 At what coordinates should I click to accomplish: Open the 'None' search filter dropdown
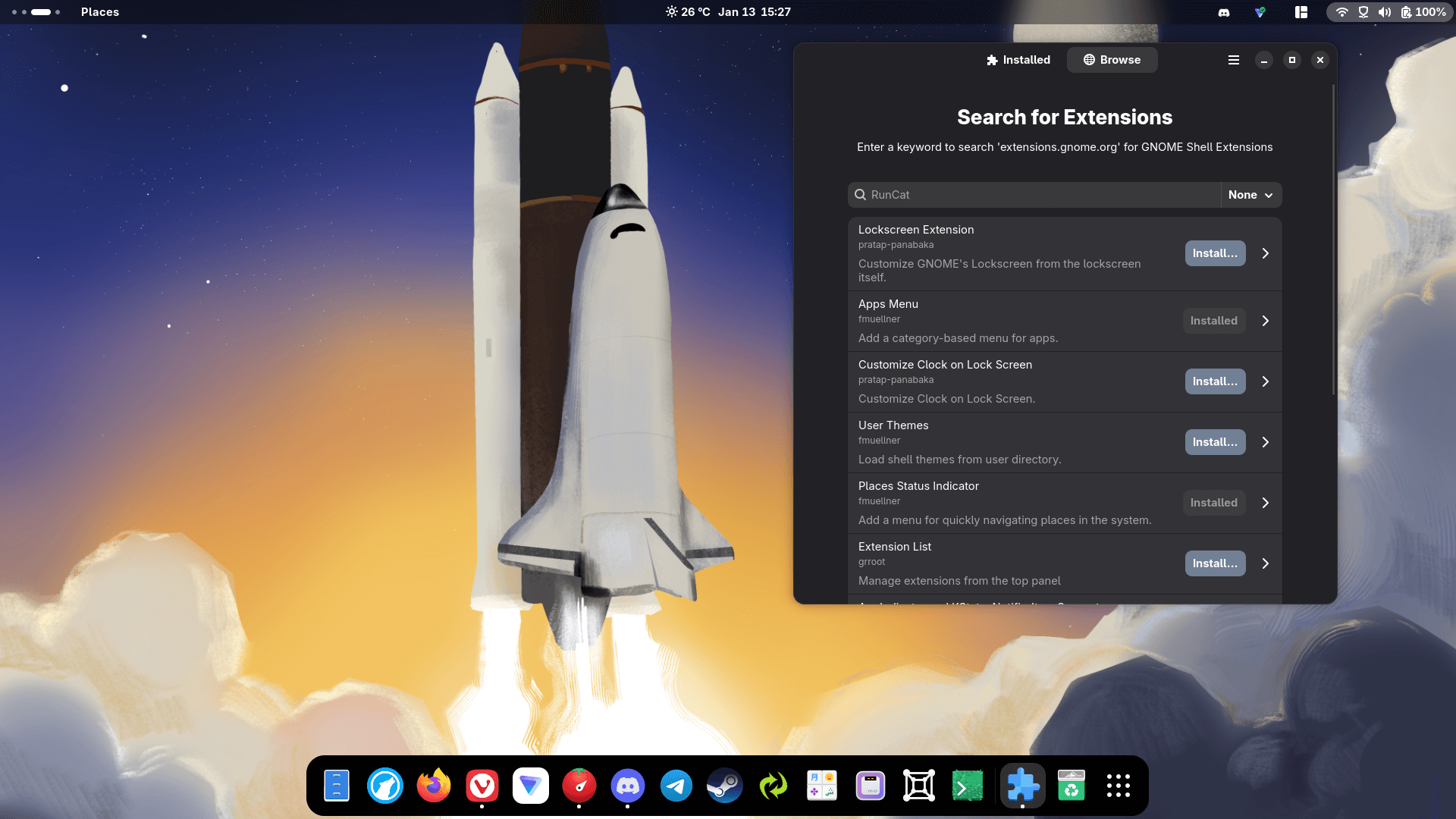point(1250,195)
